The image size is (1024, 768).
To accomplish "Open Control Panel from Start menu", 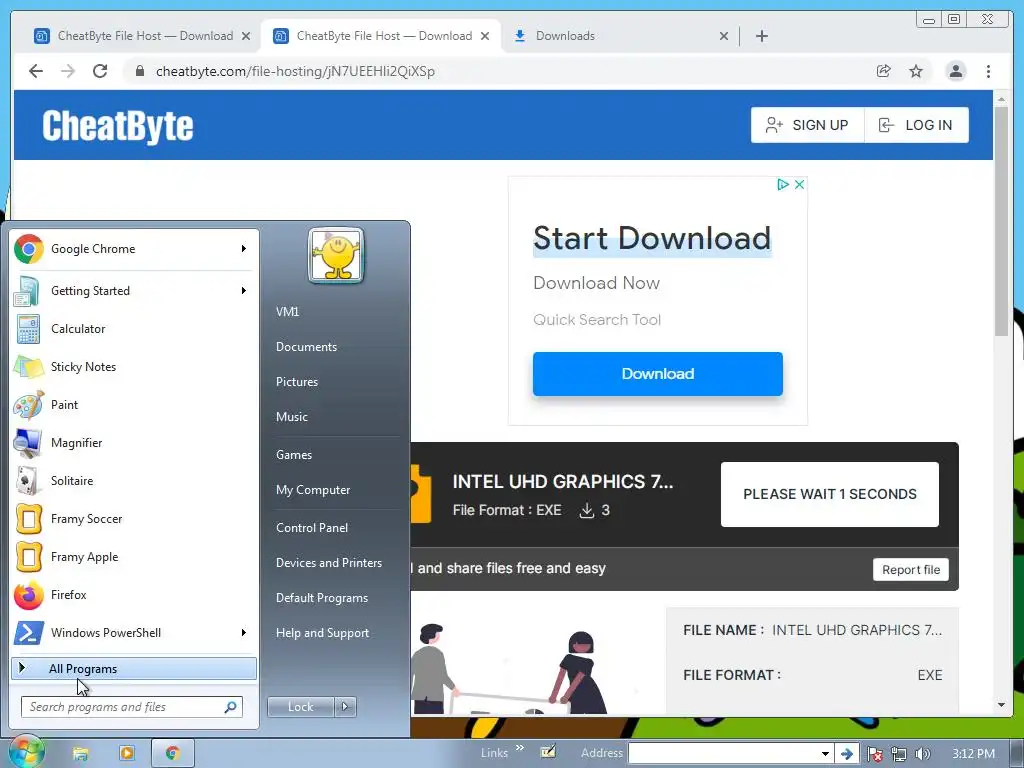I will tap(312, 528).
